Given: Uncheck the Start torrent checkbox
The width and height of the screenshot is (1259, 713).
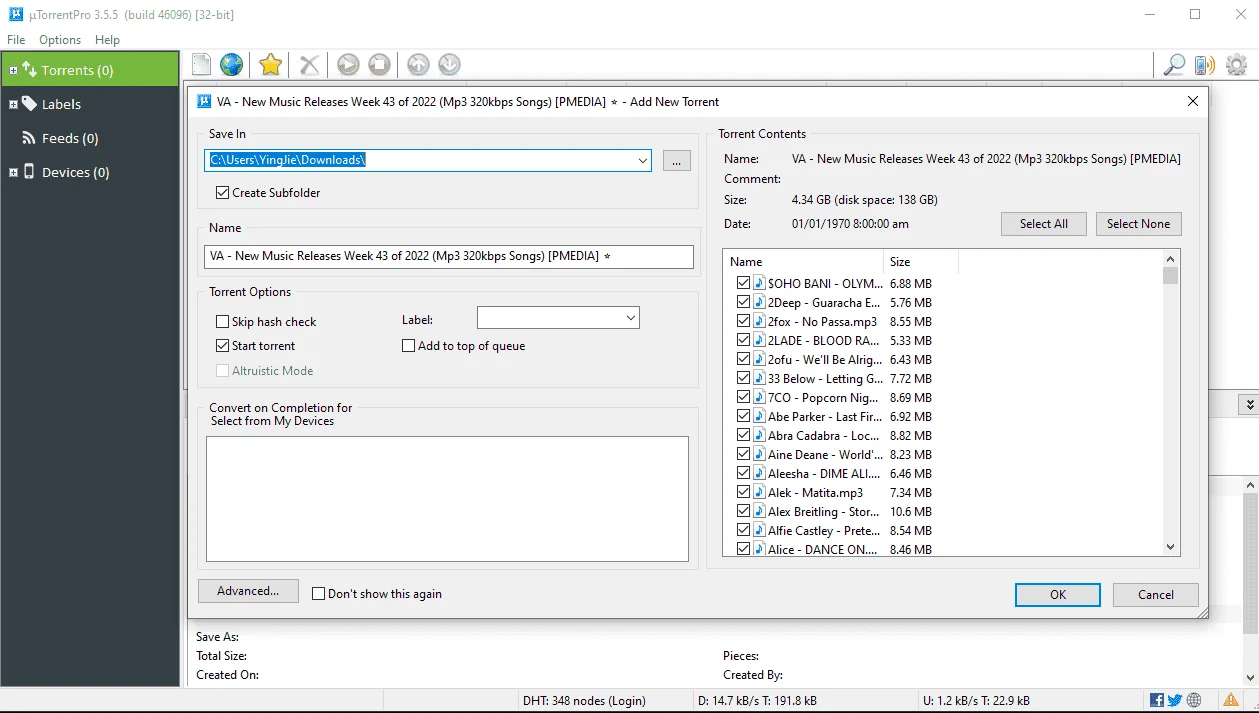Looking at the screenshot, I should click(x=223, y=346).
